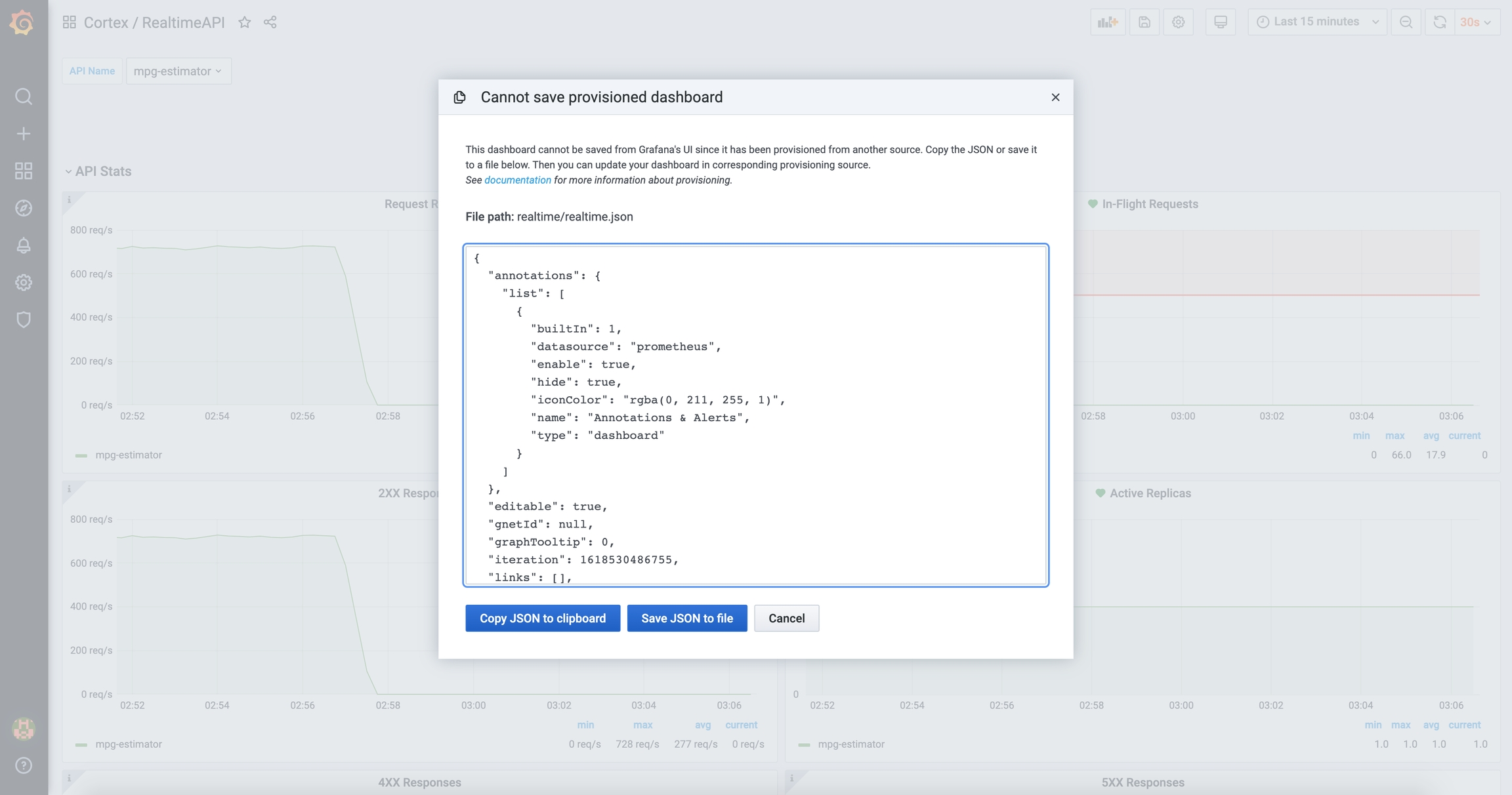Star the Cortex RealtimeAPI dashboard

click(x=245, y=22)
